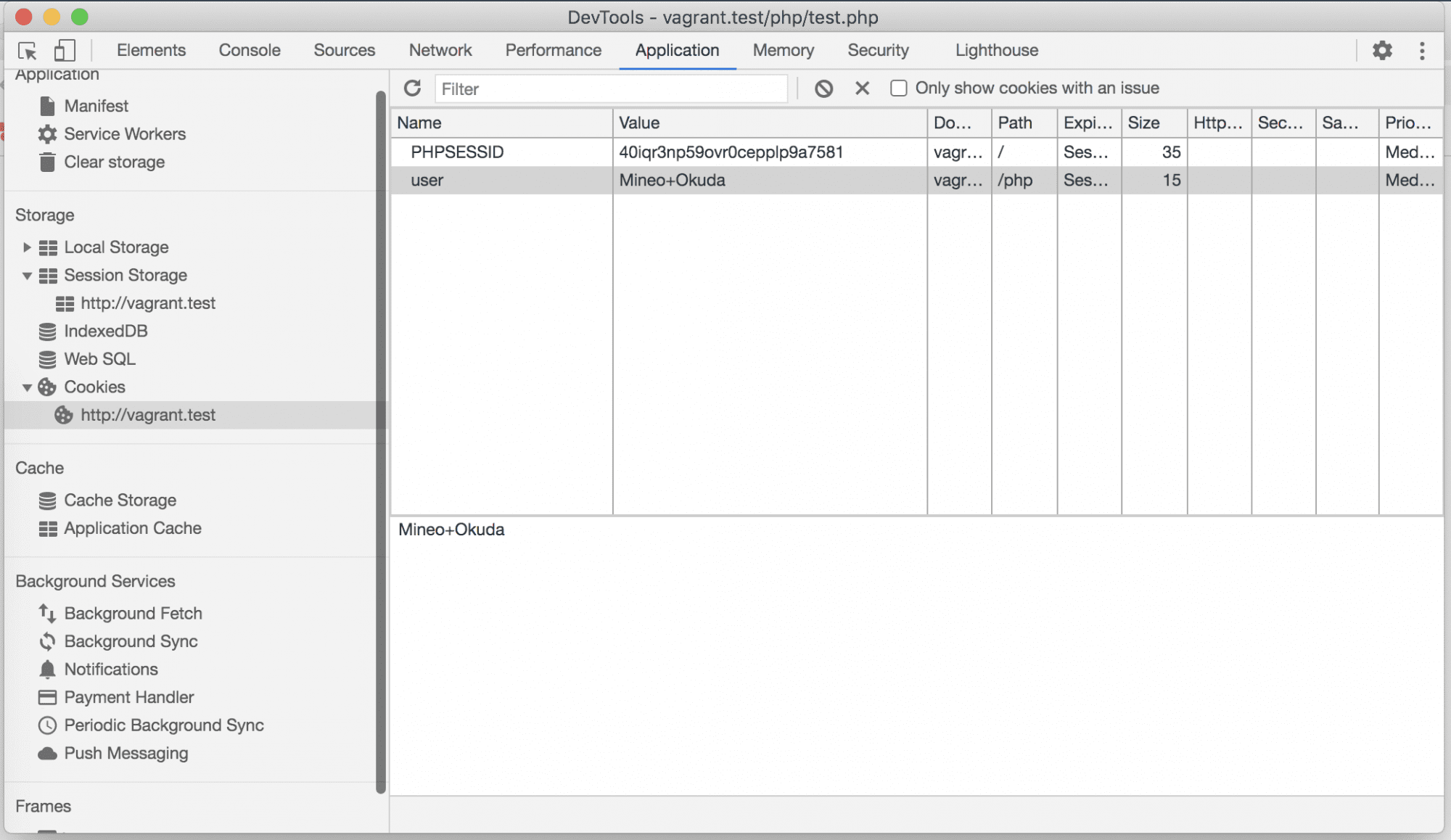The width and height of the screenshot is (1451, 840).
Task: Switch to the Network tab
Action: 440,50
